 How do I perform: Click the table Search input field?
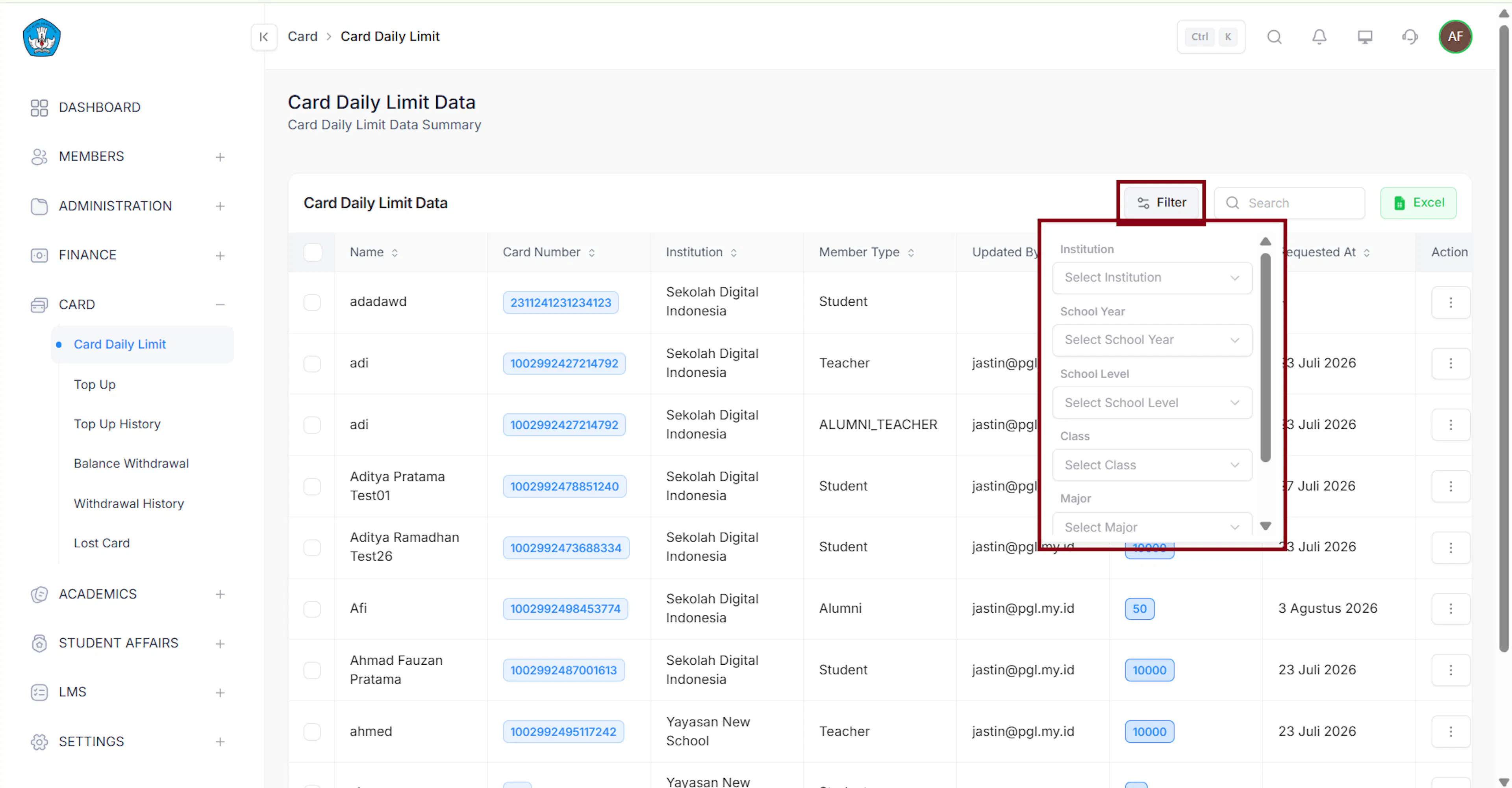[1290, 203]
